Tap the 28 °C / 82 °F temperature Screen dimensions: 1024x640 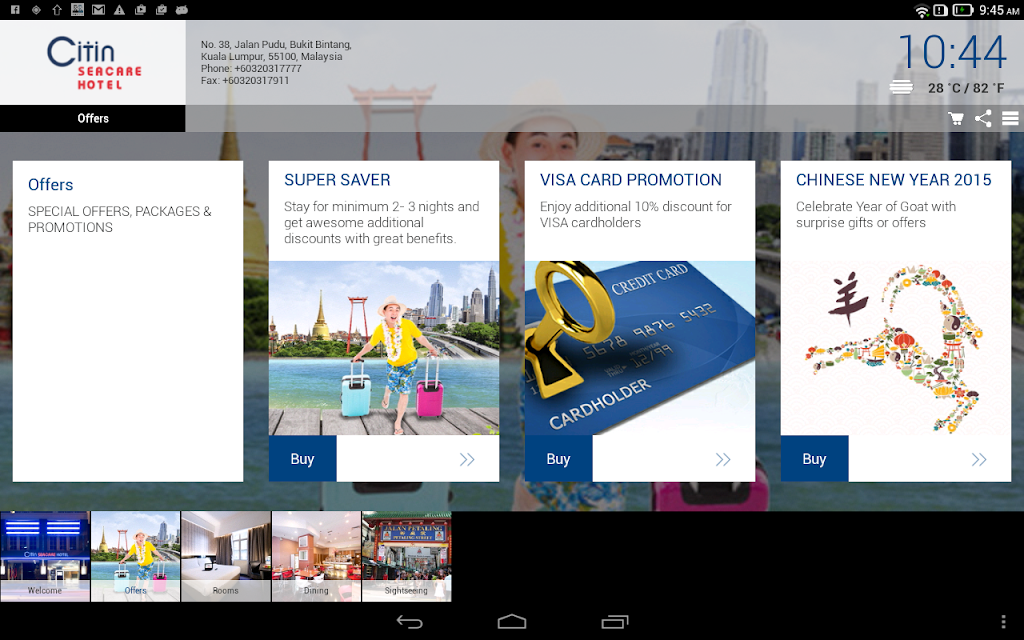[966, 88]
